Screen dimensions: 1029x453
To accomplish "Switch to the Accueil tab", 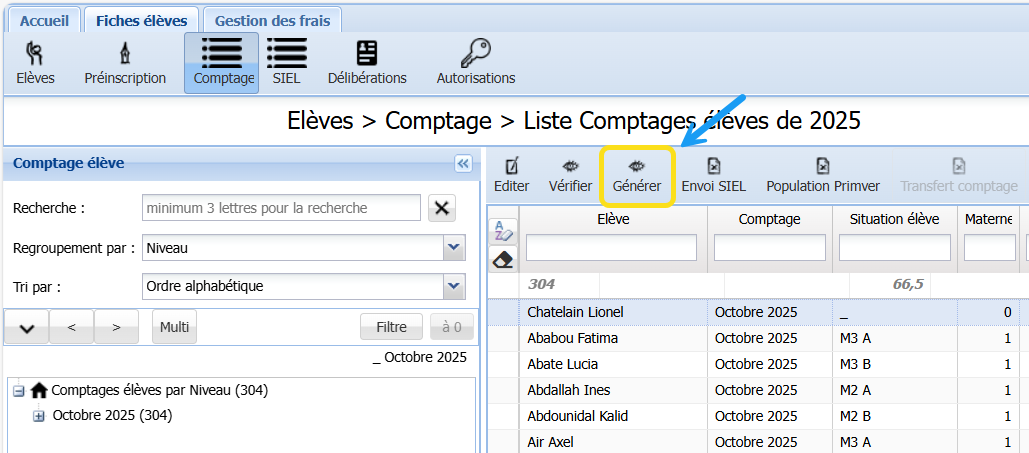I will 44,20.
